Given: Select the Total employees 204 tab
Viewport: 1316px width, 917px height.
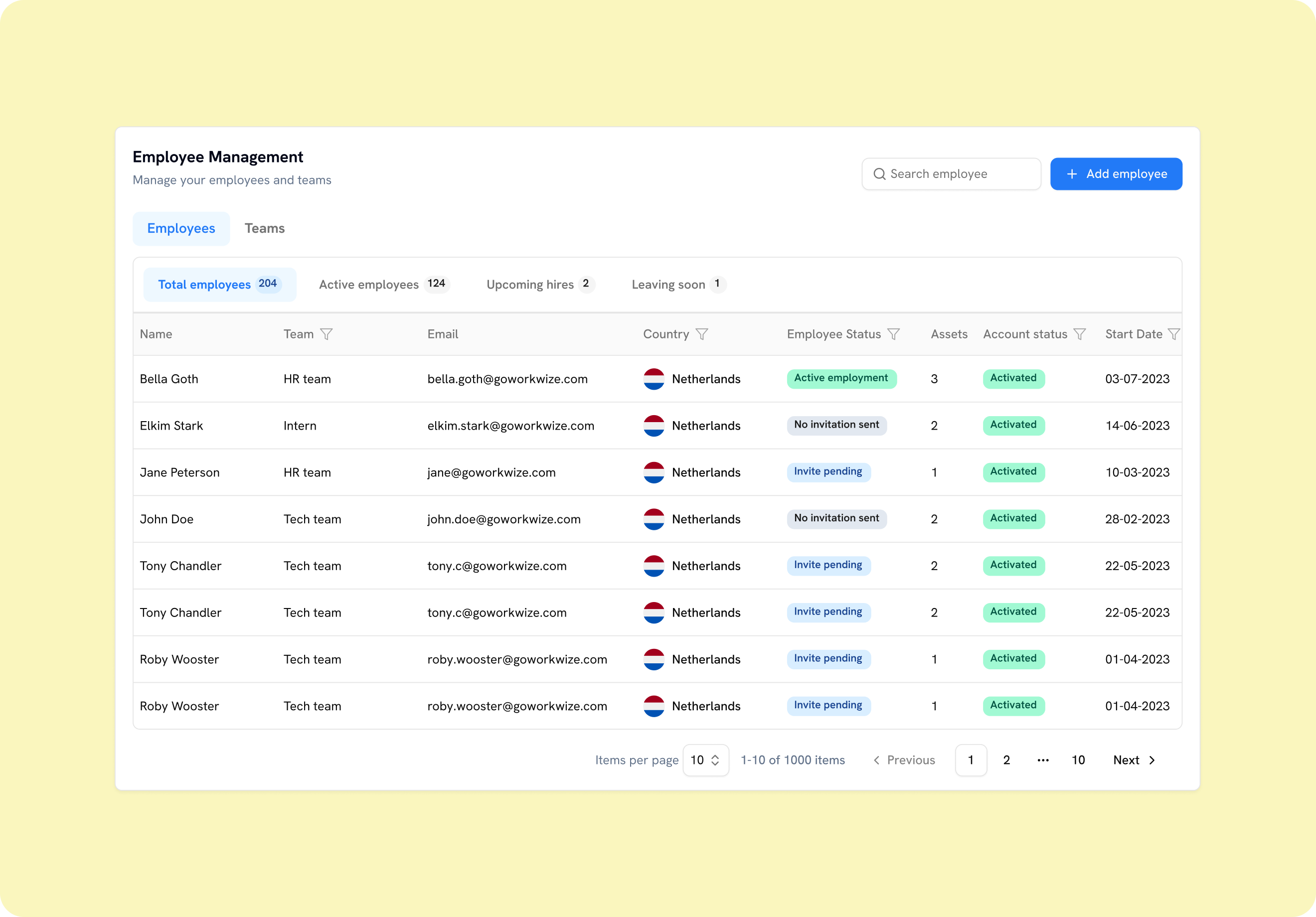Looking at the screenshot, I should pyautogui.click(x=219, y=284).
